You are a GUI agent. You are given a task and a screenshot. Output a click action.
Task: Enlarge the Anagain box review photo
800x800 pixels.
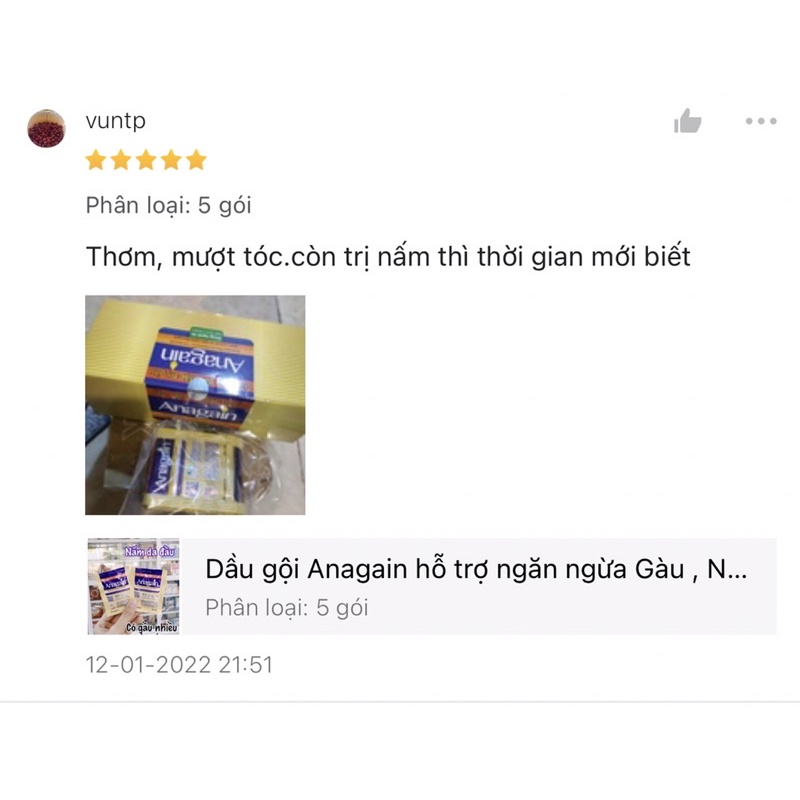tap(195, 405)
